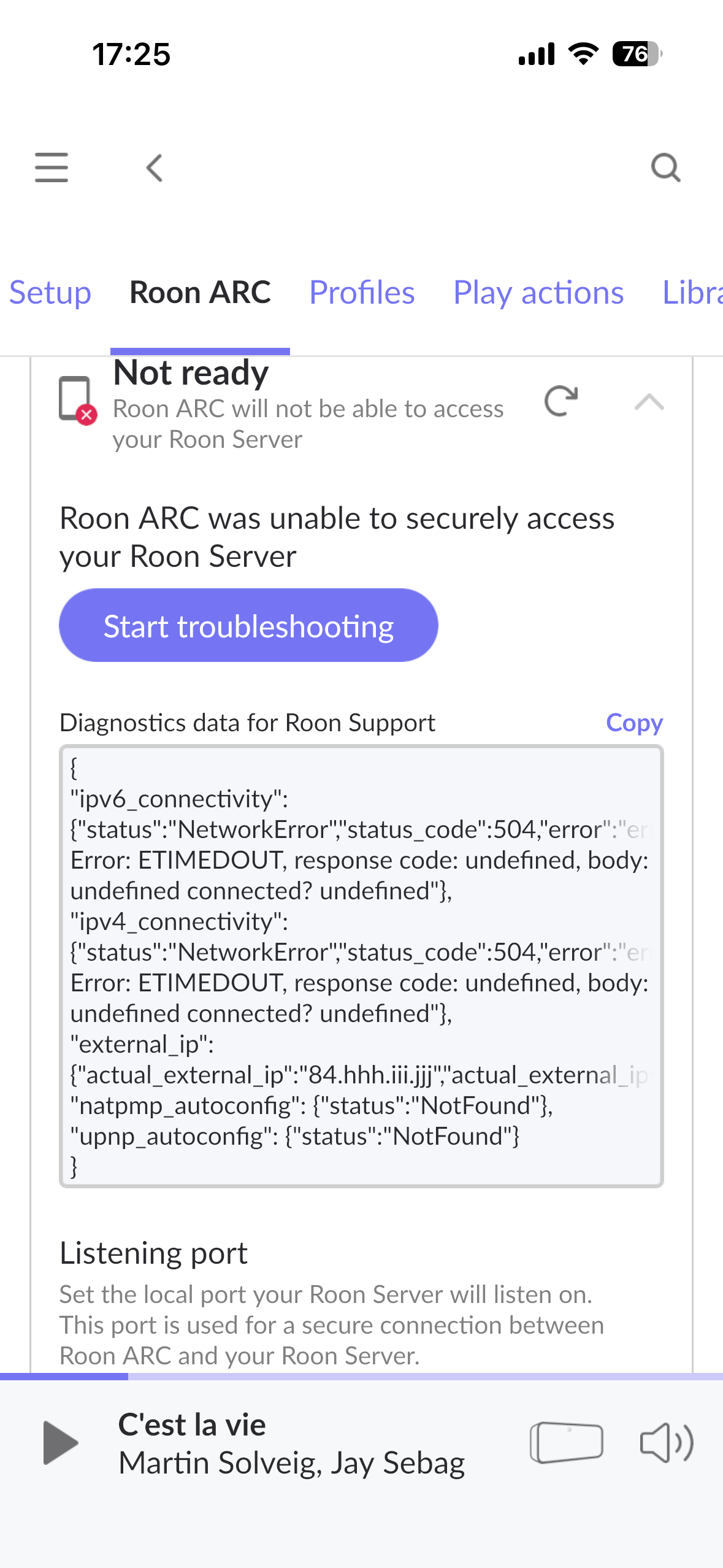Open the Play actions tab
This screenshot has height=1568, width=723.
538,293
